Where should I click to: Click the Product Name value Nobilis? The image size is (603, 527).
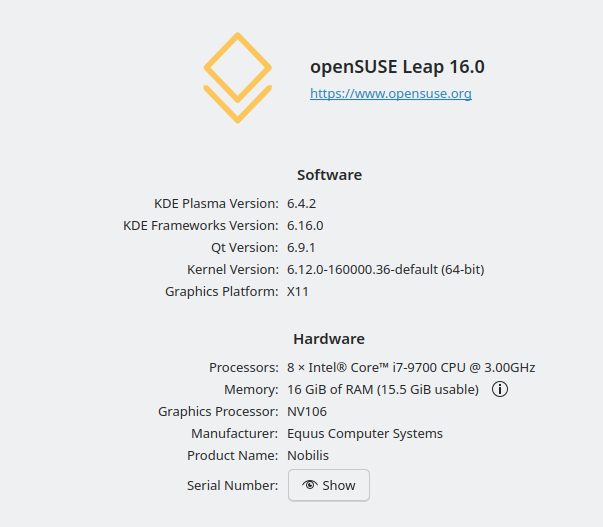308,455
